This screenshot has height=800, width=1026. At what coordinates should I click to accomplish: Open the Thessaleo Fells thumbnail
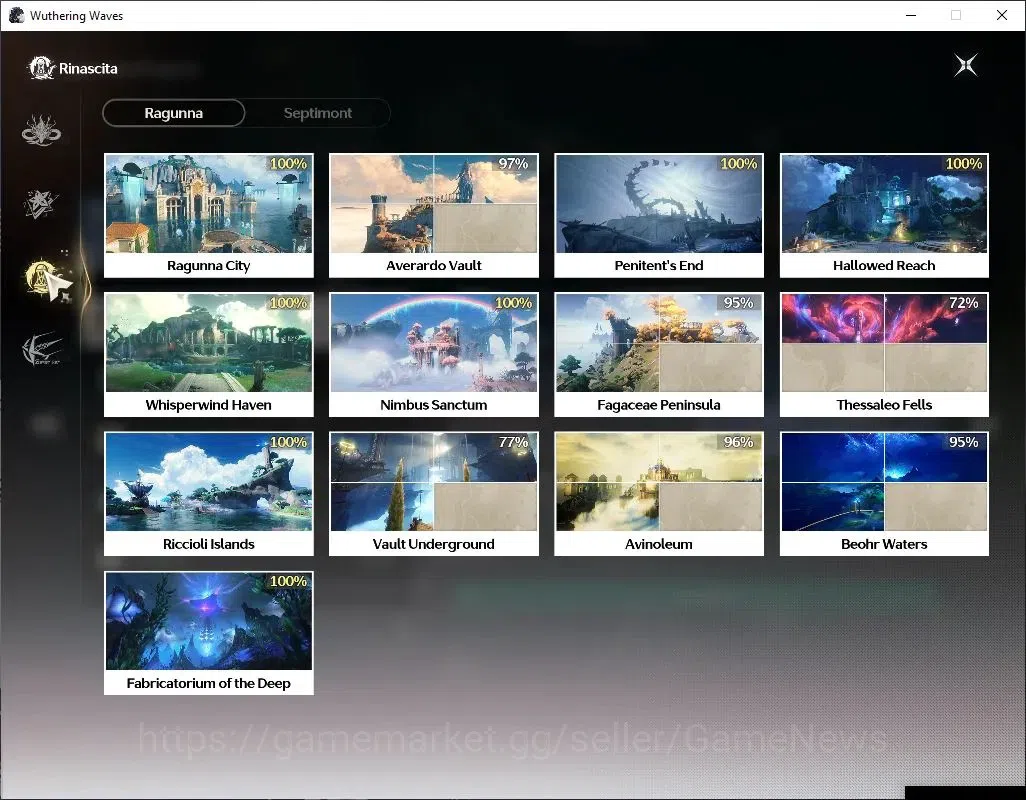tap(884, 355)
